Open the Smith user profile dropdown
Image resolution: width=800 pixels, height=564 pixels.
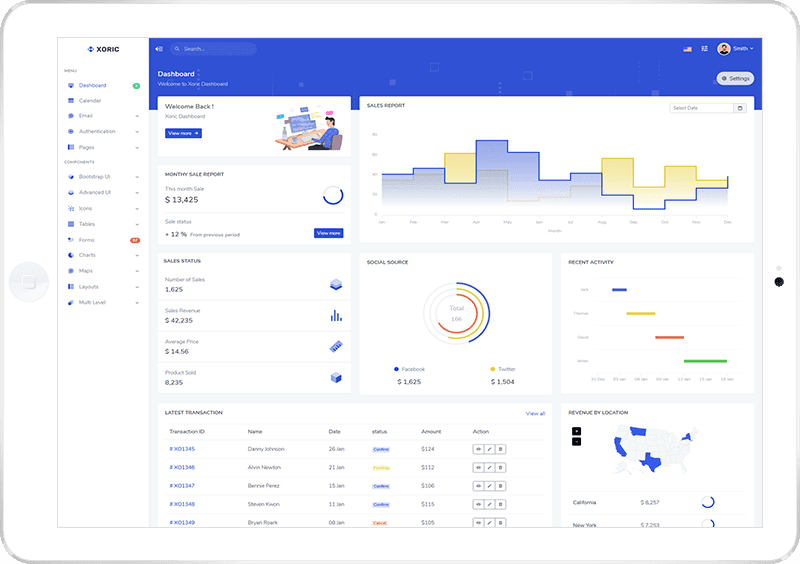pos(735,48)
